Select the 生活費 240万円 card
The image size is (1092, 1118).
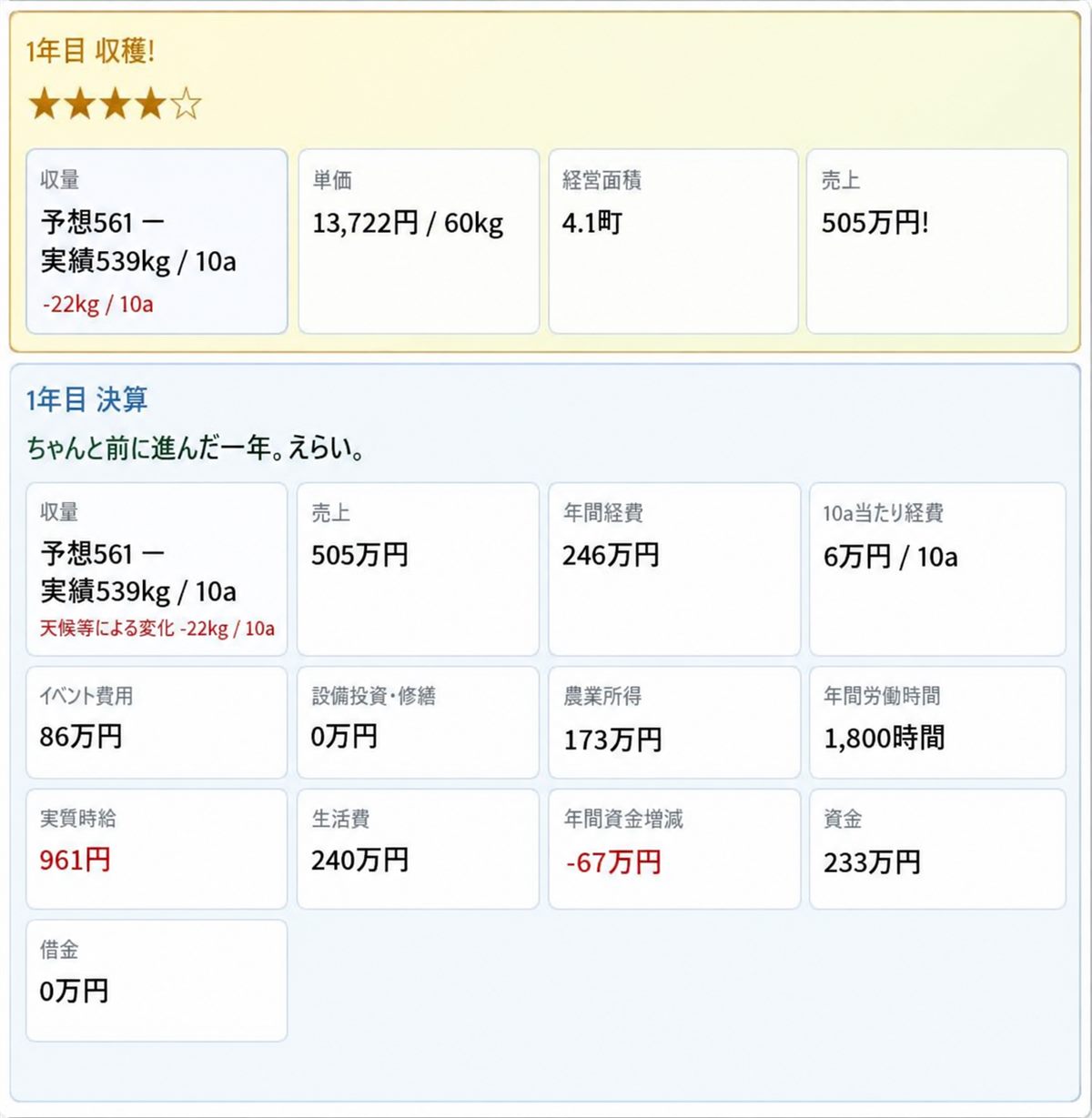418,849
